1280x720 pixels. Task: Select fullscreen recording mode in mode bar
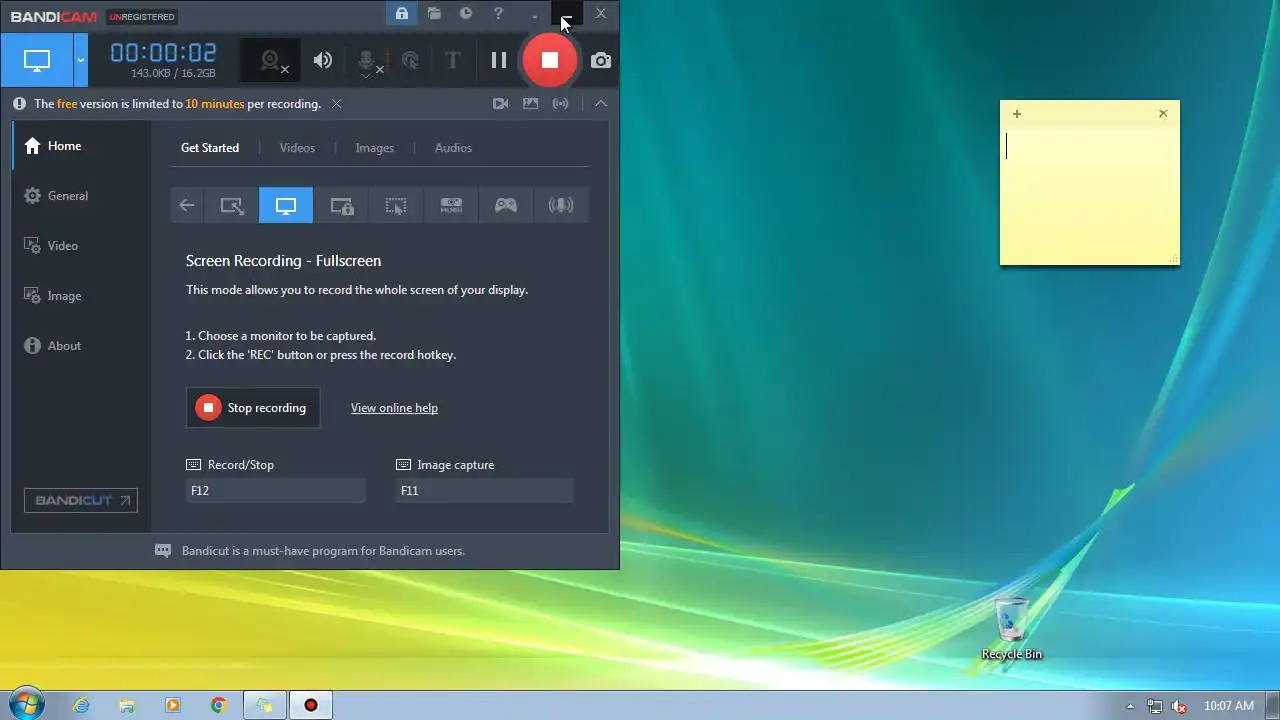point(286,205)
